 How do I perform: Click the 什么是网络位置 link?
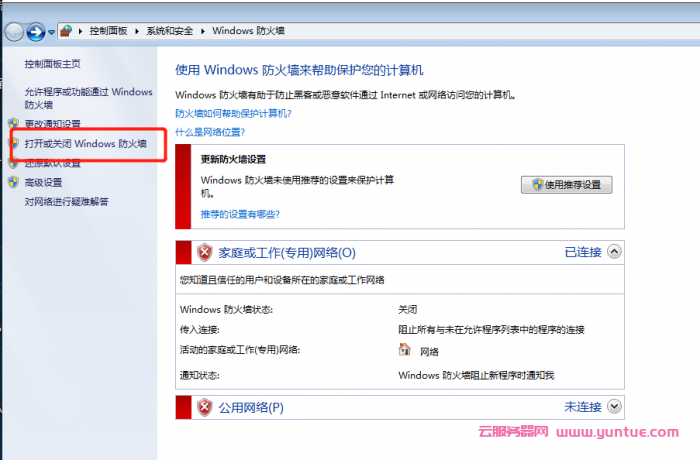click(210, 132)
